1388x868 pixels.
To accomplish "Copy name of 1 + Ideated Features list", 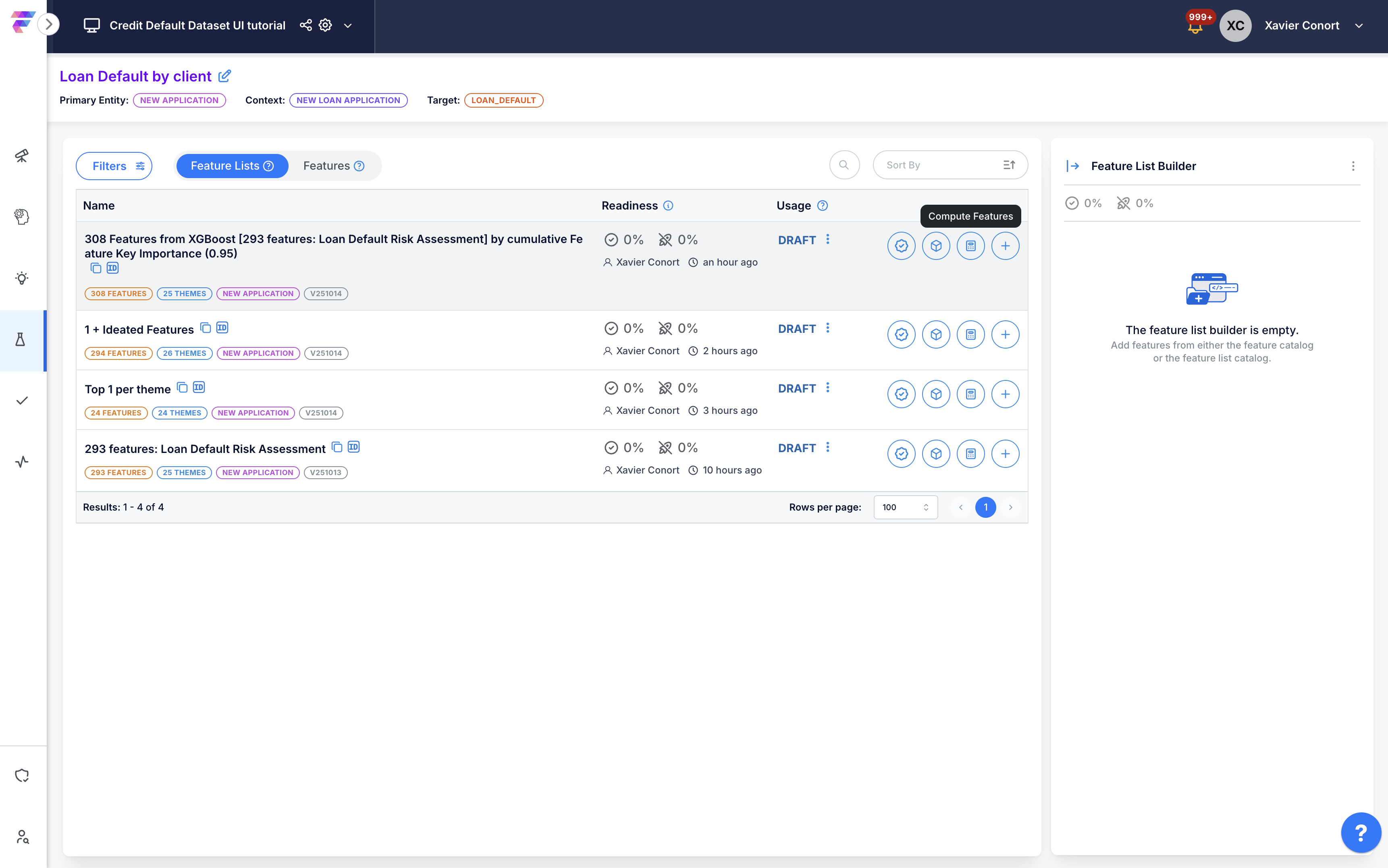I will coord(206,328).
